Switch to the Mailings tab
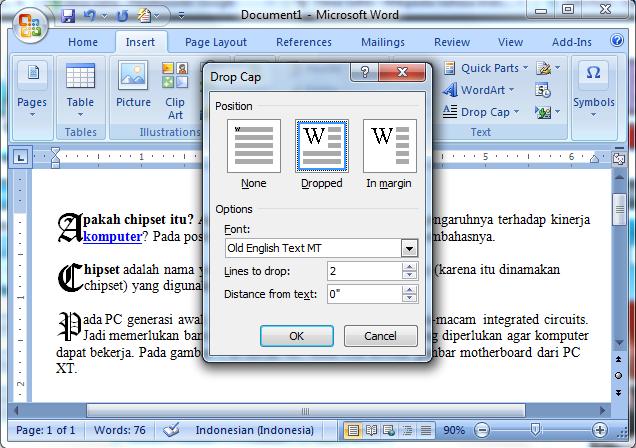This screenshot has width=636, height=448. (x=383, y=42)
